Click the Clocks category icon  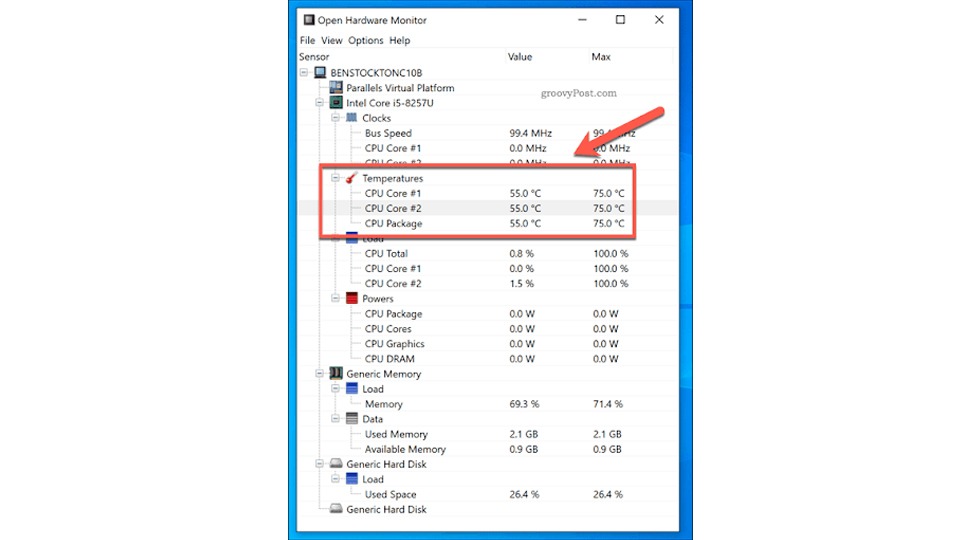351,118
